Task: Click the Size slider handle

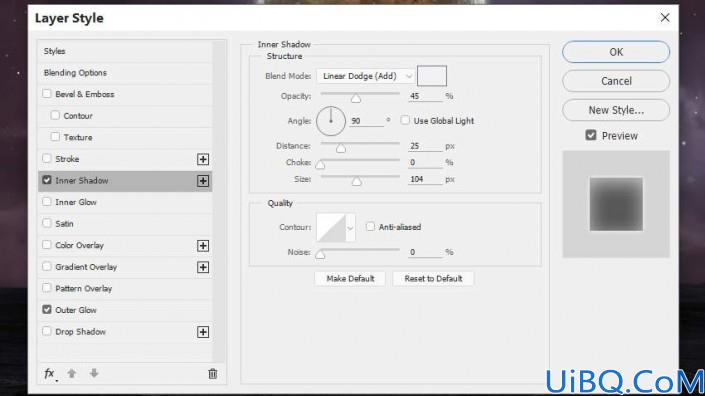Action: point(357,181)
